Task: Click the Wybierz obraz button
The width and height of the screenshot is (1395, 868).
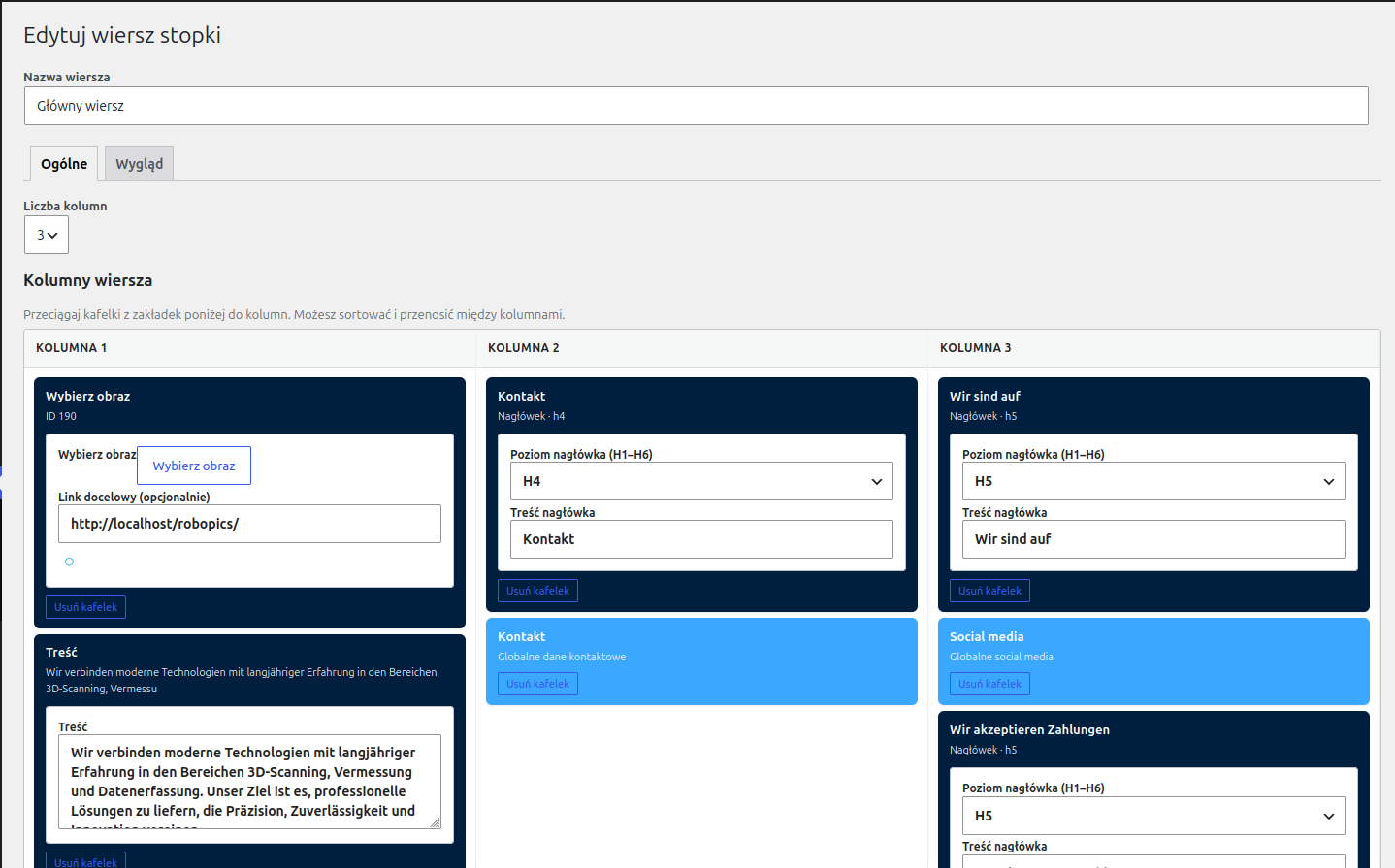Action: 194,466
